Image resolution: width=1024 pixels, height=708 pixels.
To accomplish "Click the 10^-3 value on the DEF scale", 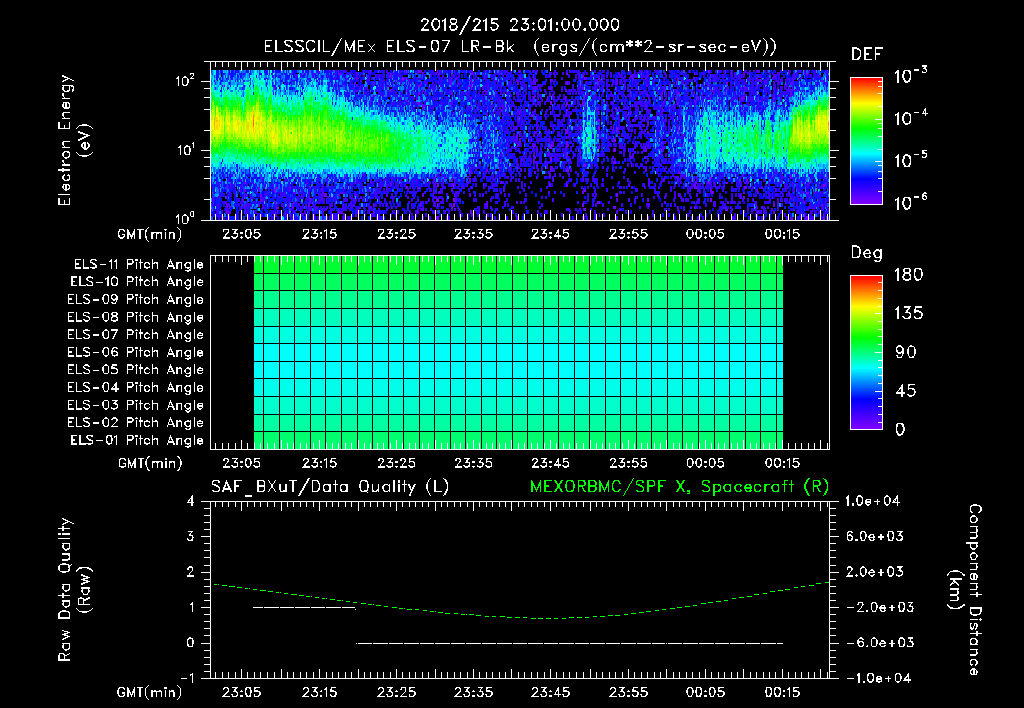I will click(910, 76).
